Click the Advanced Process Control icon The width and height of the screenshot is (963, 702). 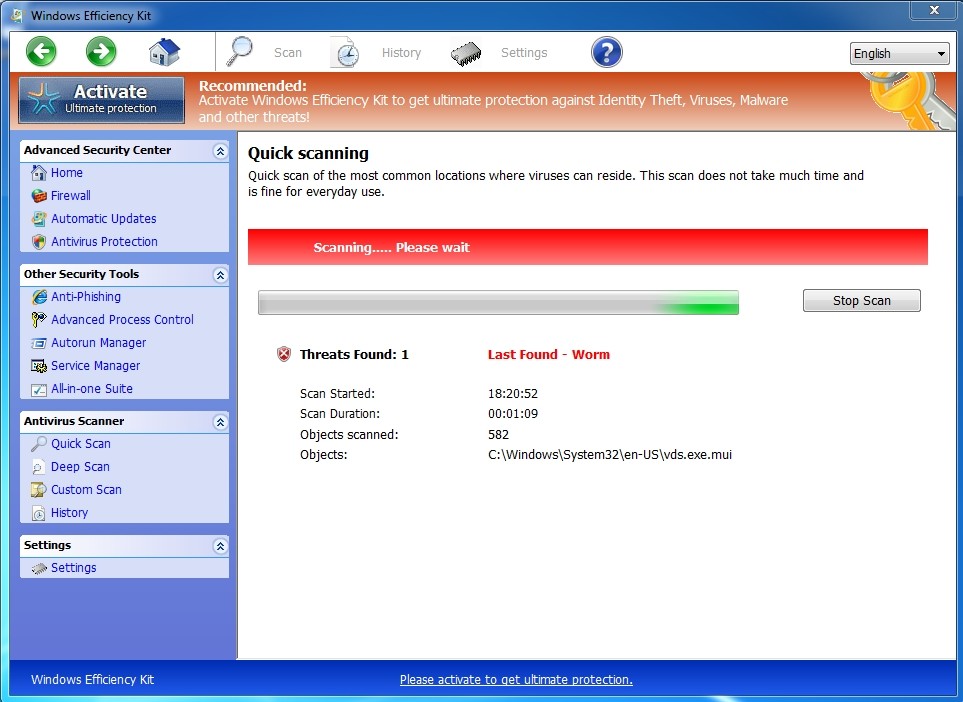coord(39,319)
